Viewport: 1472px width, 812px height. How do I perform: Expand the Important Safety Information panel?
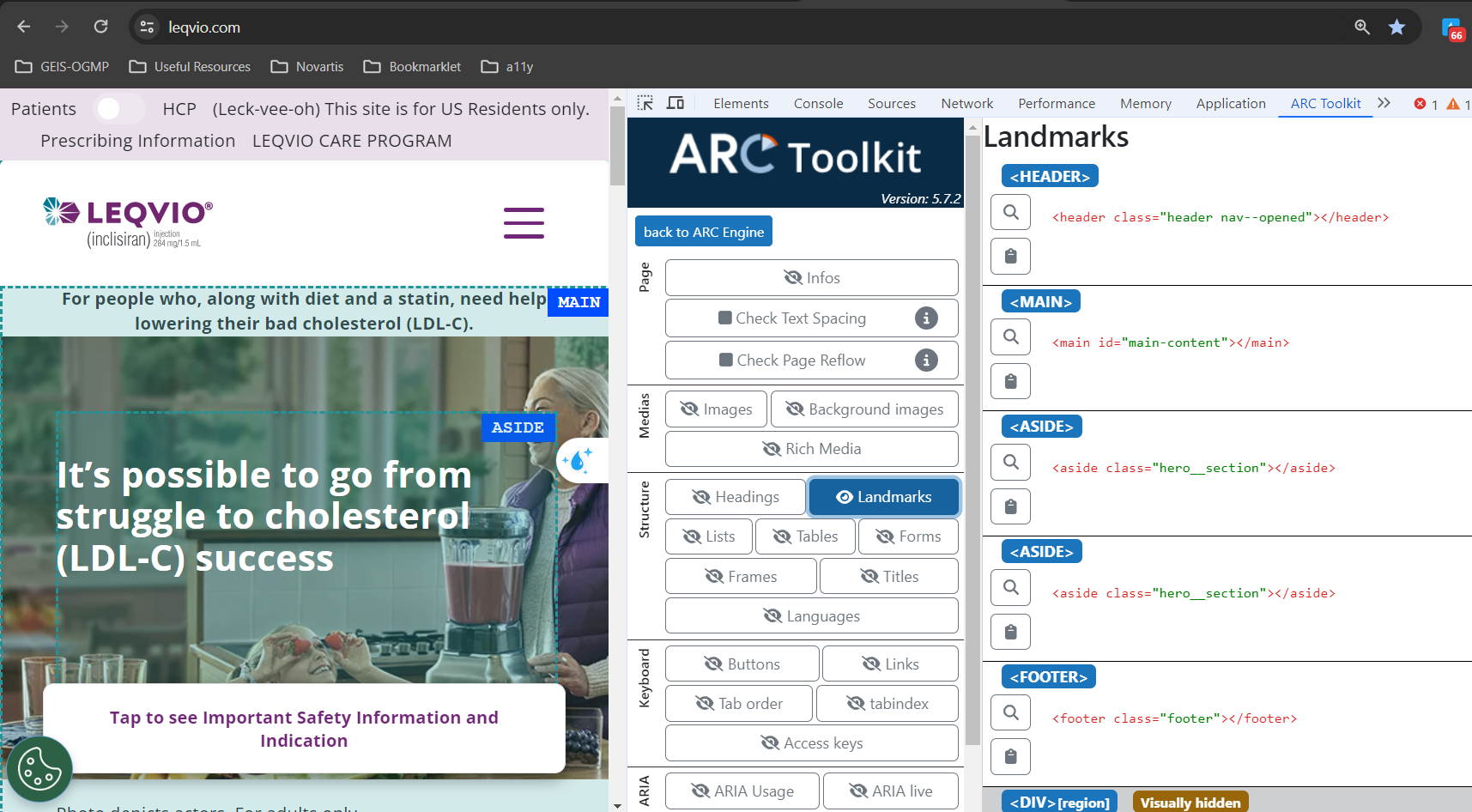pyautogui.click(x=304, y=729)
